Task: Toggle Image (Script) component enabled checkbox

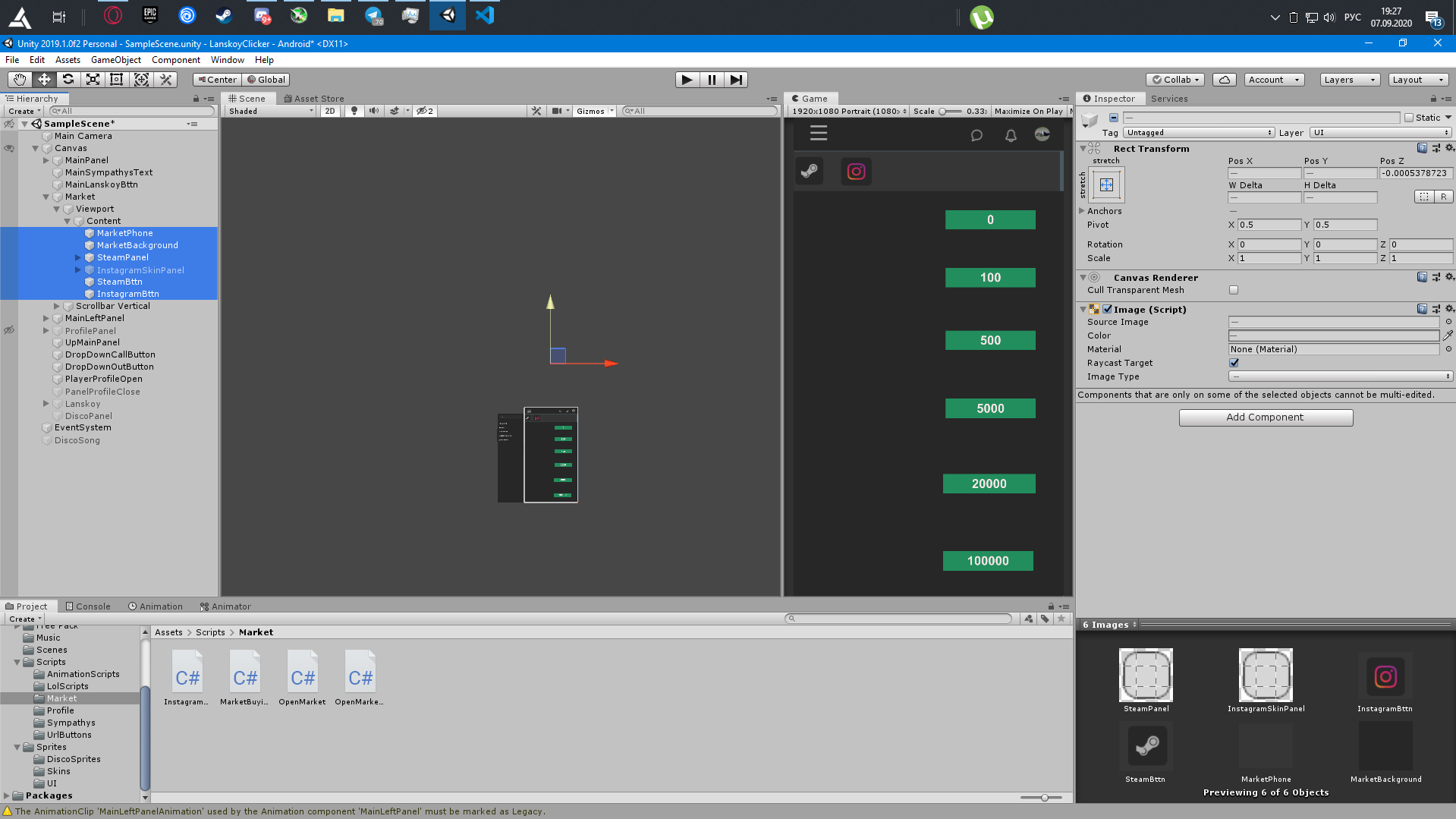Action: pos(1107,309)
